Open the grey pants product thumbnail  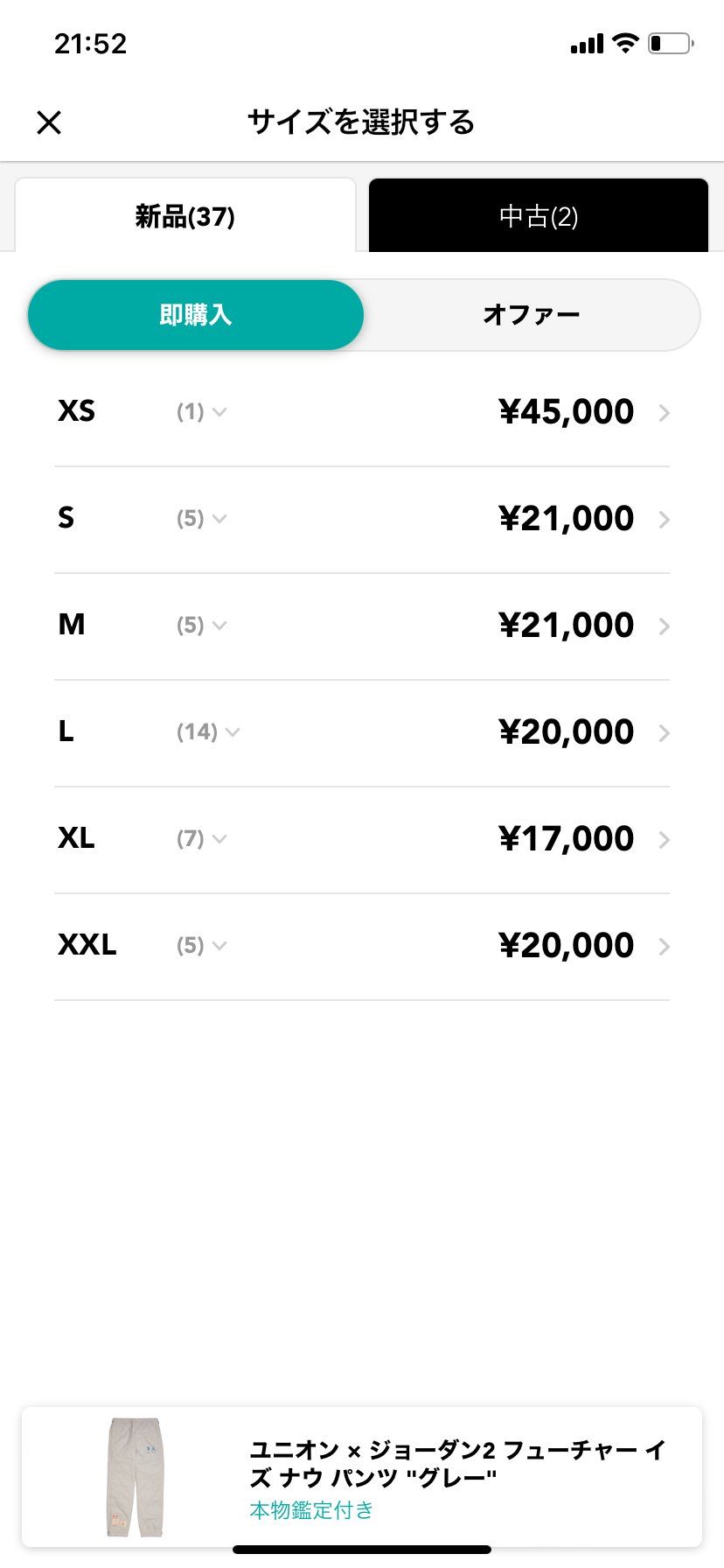tap(136, 1478)
